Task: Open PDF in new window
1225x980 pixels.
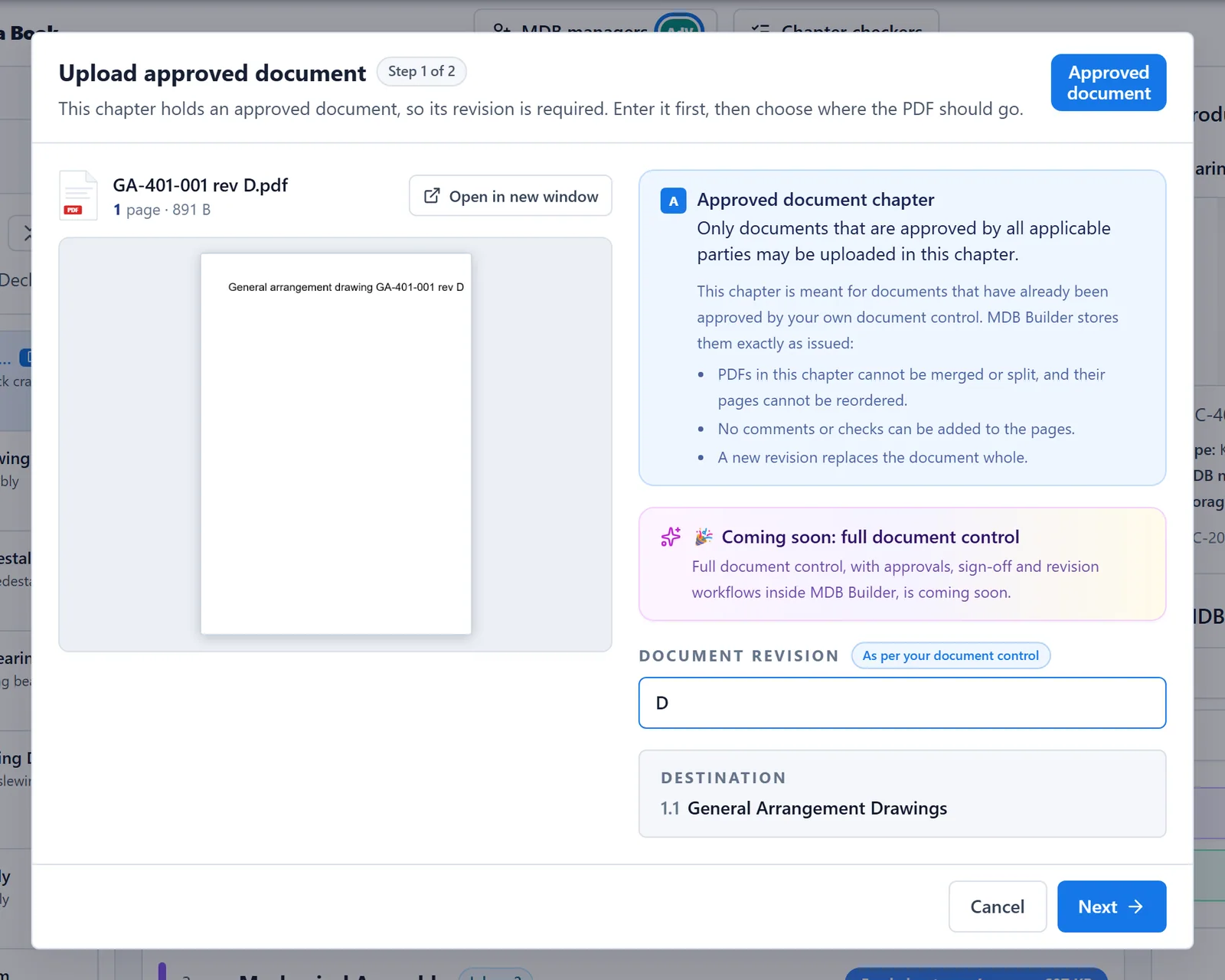Action: point(510,196)
